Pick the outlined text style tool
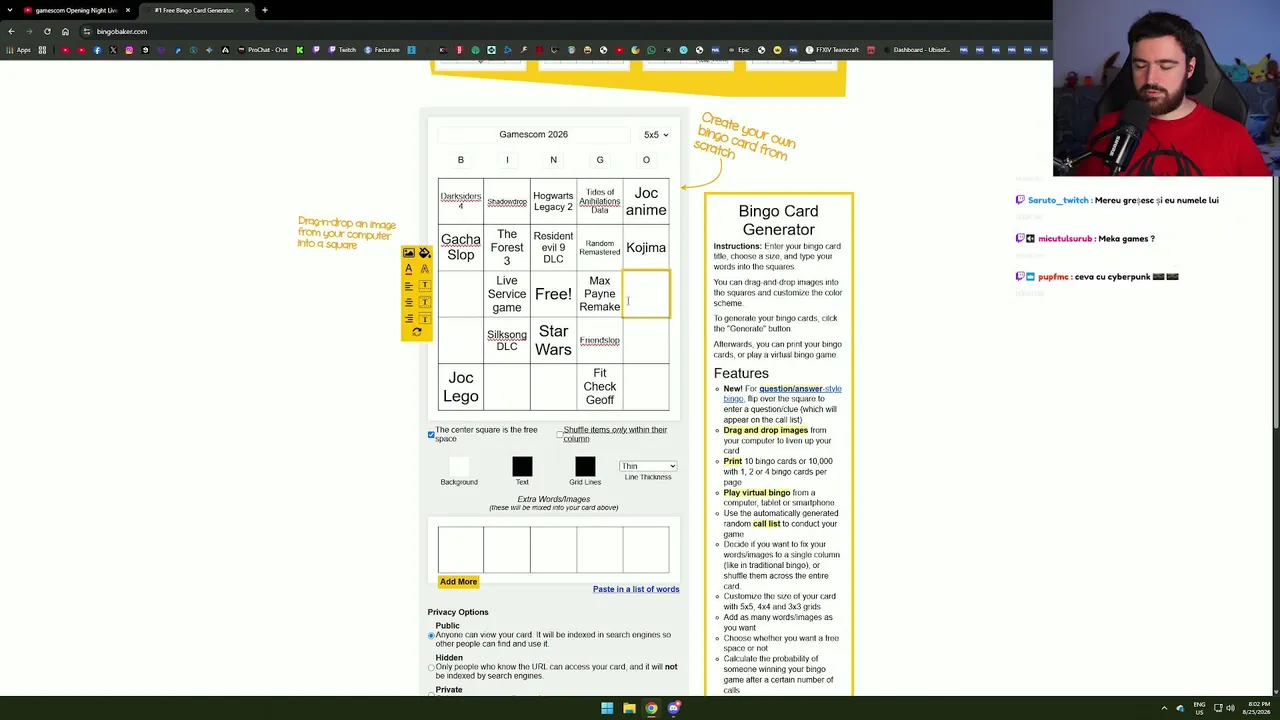The image size is (1280, 720). click(425, 269)
